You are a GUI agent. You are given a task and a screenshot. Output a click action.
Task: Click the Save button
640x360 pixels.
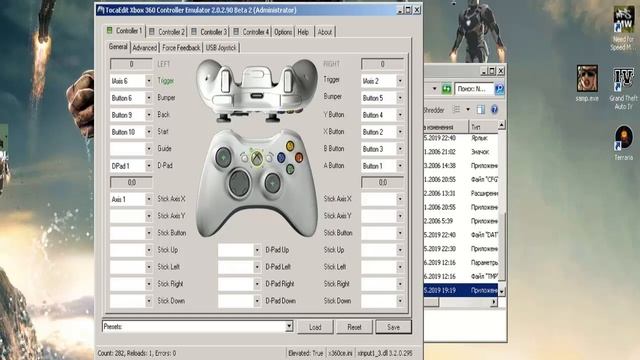pos(393,327)
